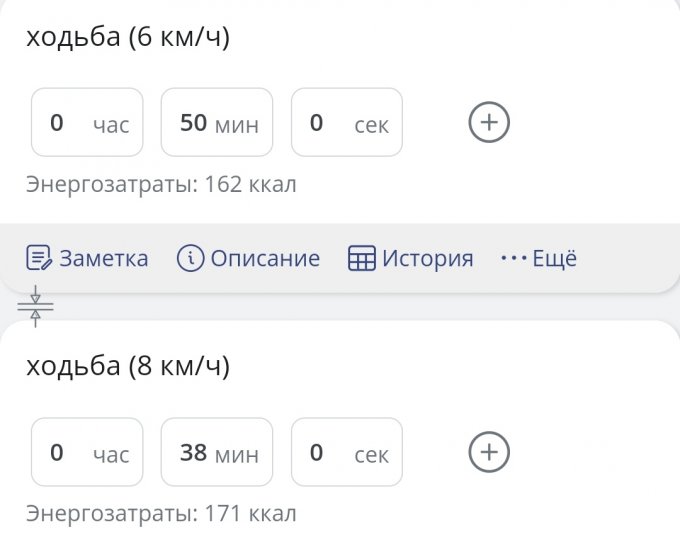Click Энергозатраты: 162 ккал text
680x542 pixels.
161,185
